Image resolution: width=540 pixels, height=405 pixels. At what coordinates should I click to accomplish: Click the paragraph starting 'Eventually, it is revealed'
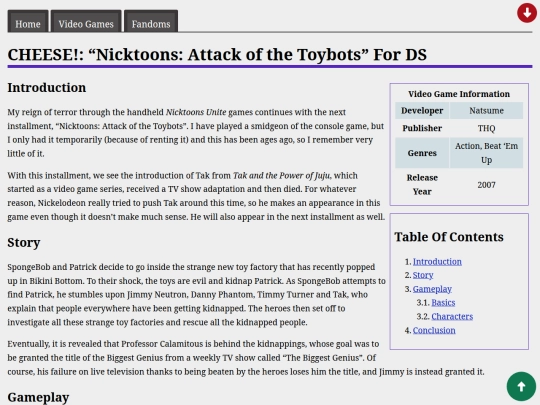coord(246,358)
